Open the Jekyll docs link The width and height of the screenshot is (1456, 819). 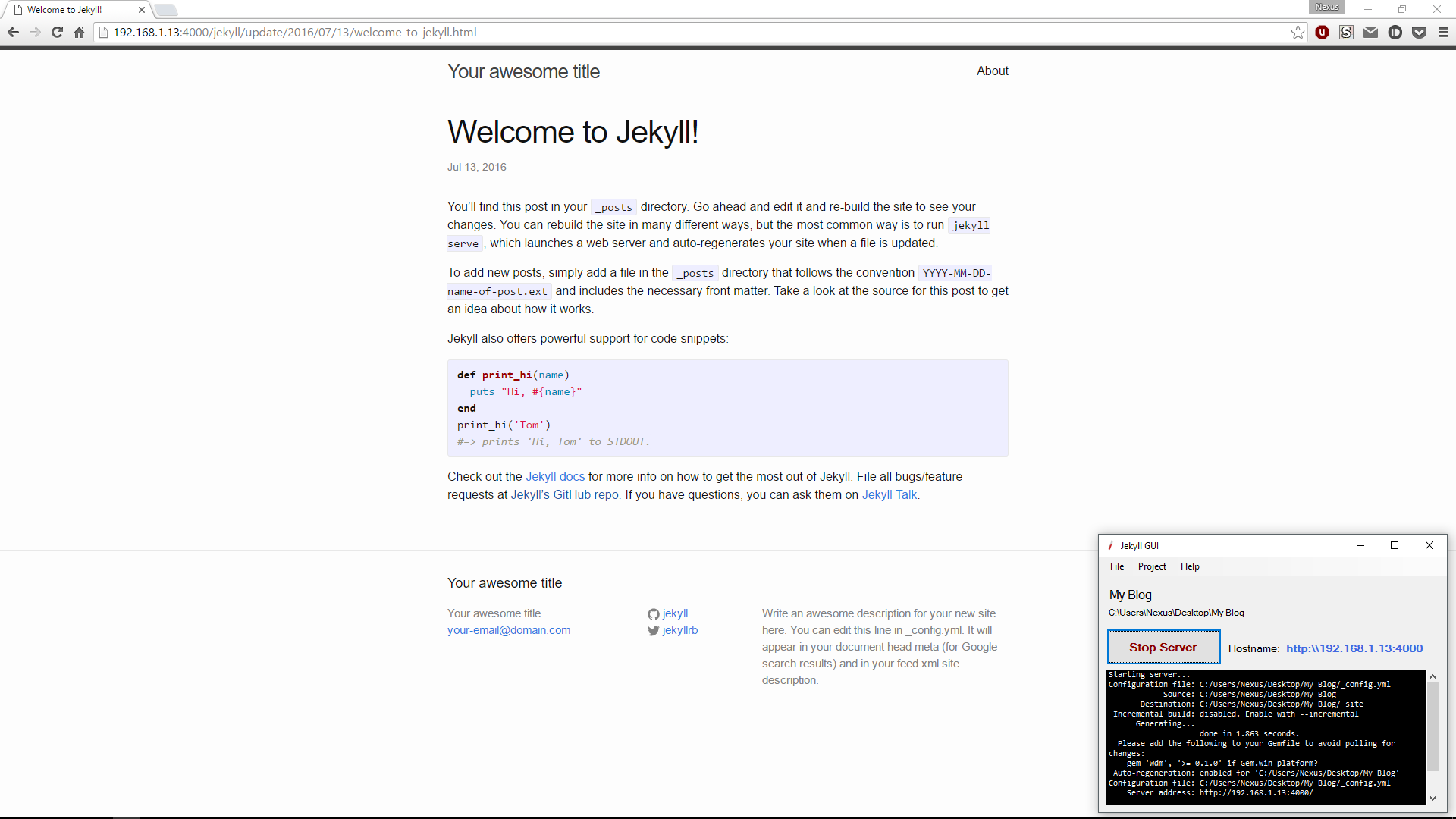(x=555, y=476)
